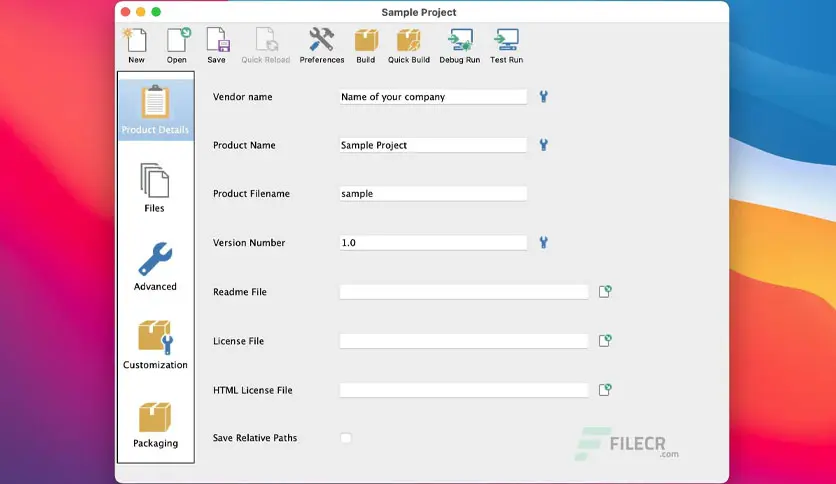Browse for a Readme File

(605, 291)
